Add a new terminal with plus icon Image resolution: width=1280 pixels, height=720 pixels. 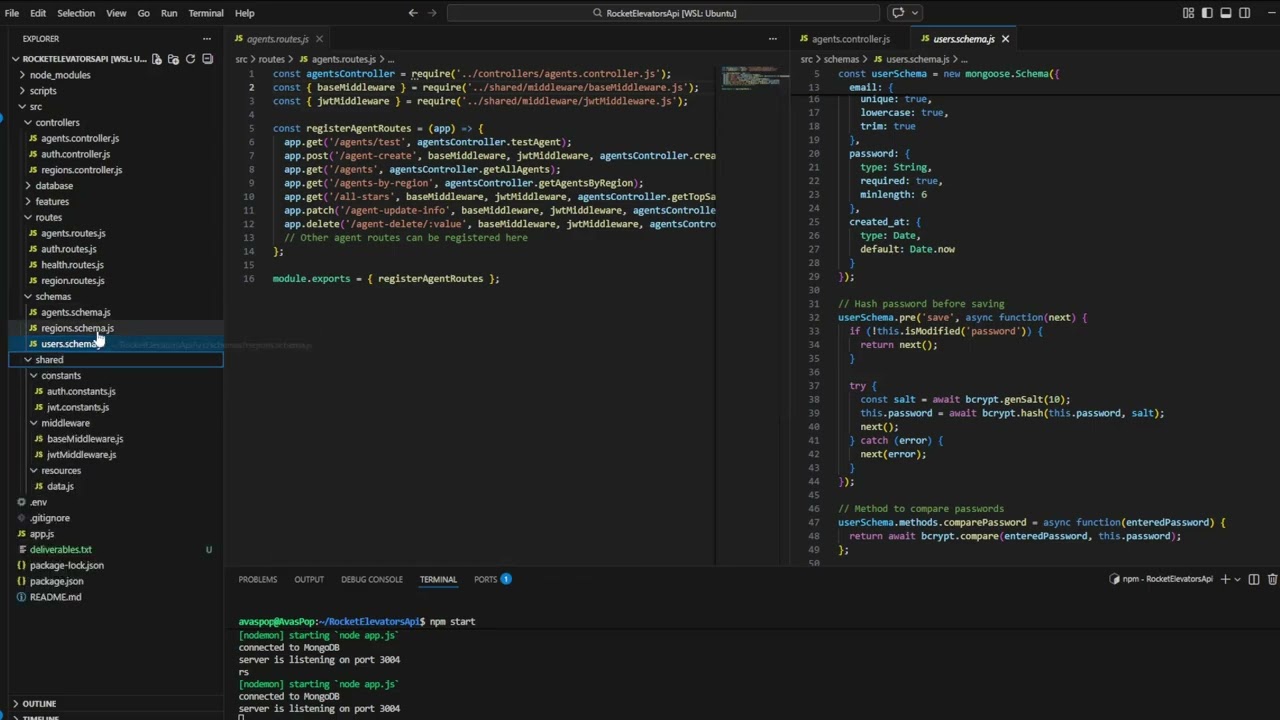[1225, 579]
